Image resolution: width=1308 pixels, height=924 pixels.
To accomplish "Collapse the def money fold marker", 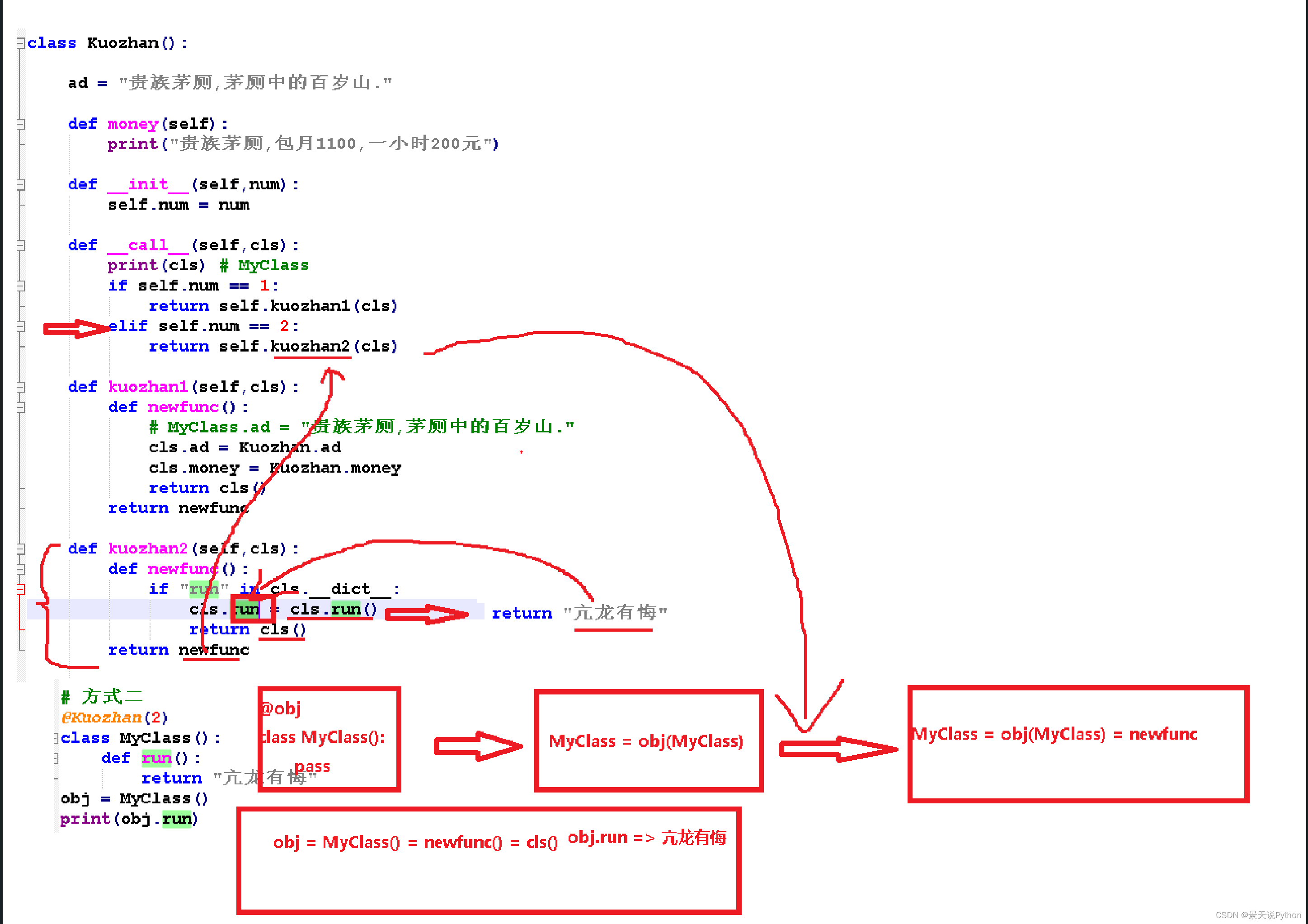I will pos(21,124).
